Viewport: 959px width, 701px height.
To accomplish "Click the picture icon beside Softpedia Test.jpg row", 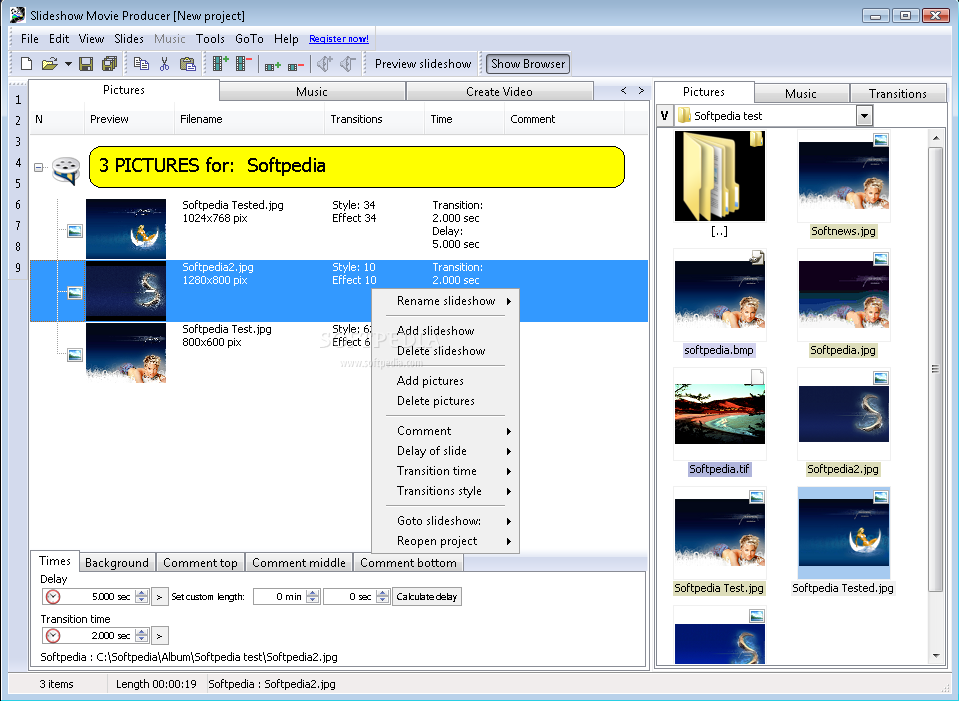I will tap(75, 355).
